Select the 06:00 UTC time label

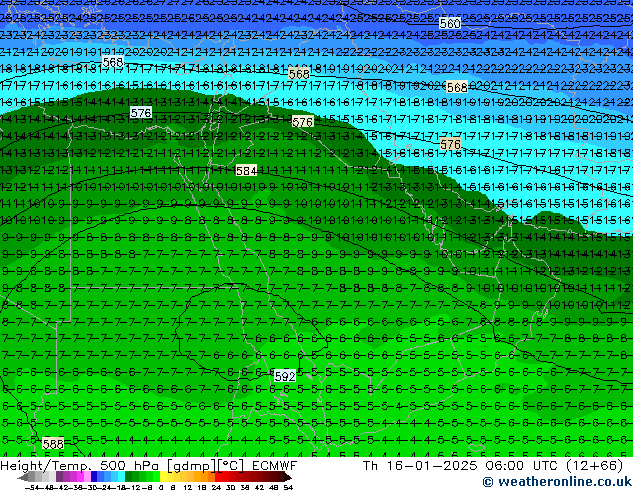tap(503, 466)
